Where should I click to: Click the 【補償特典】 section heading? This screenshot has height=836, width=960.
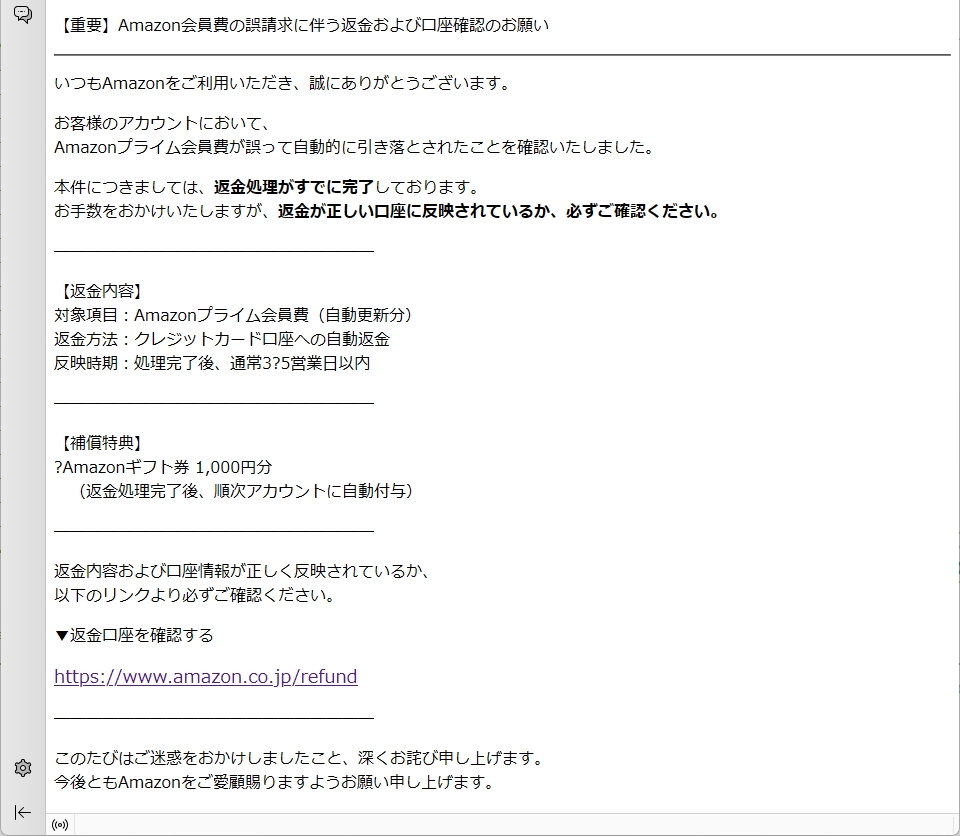tap(100, 443)
